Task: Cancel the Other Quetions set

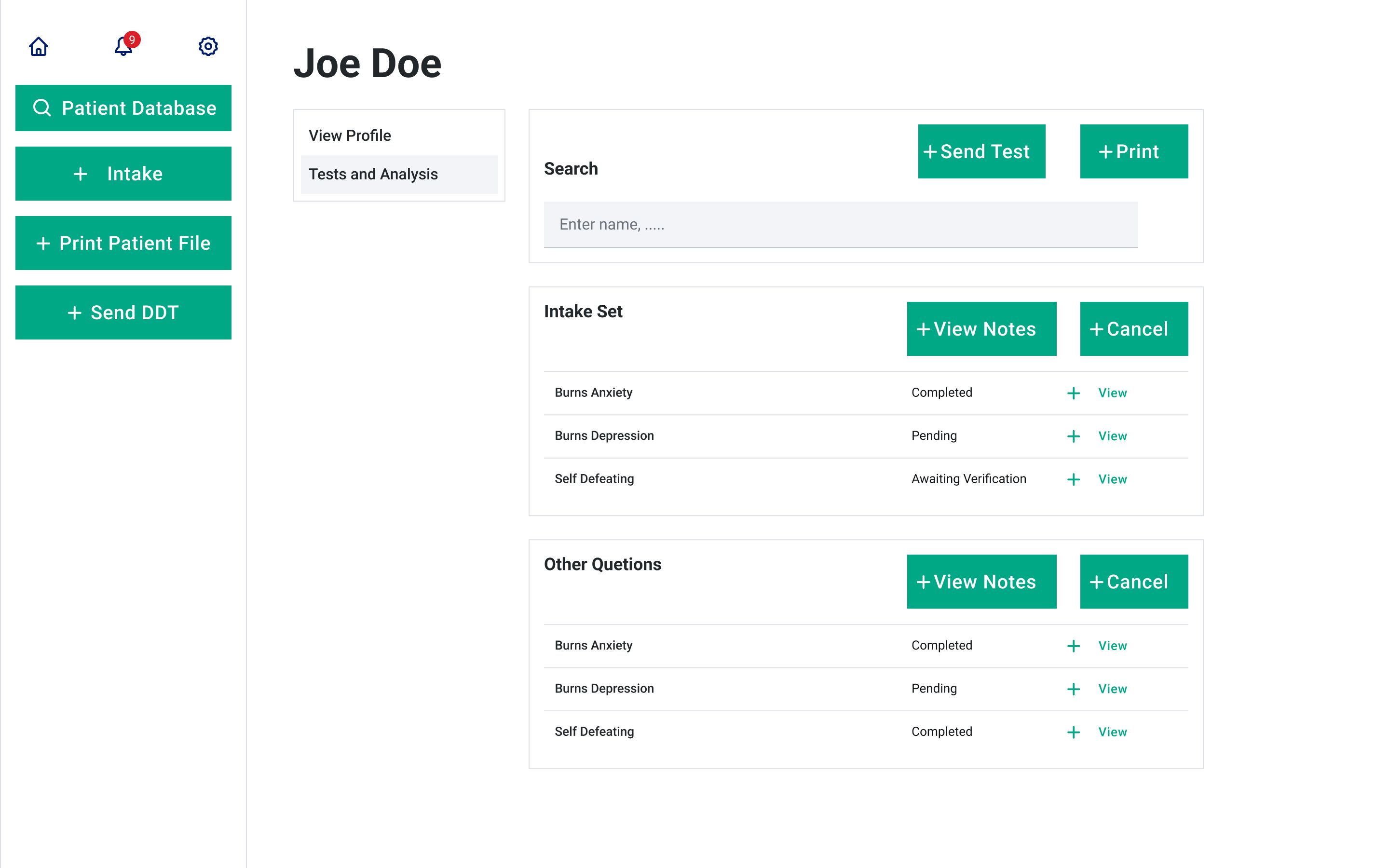Action: click(1133, 582)
